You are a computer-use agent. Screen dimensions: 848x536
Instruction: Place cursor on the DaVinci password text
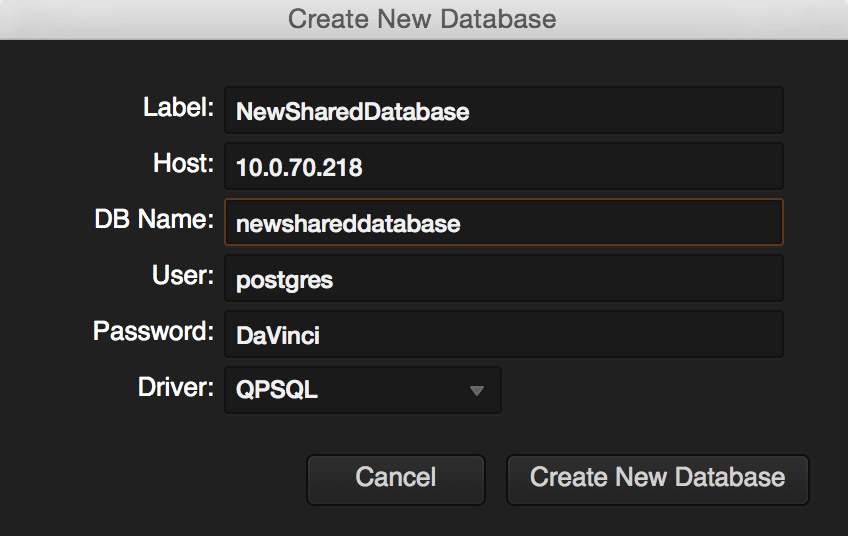coord(278,336)
